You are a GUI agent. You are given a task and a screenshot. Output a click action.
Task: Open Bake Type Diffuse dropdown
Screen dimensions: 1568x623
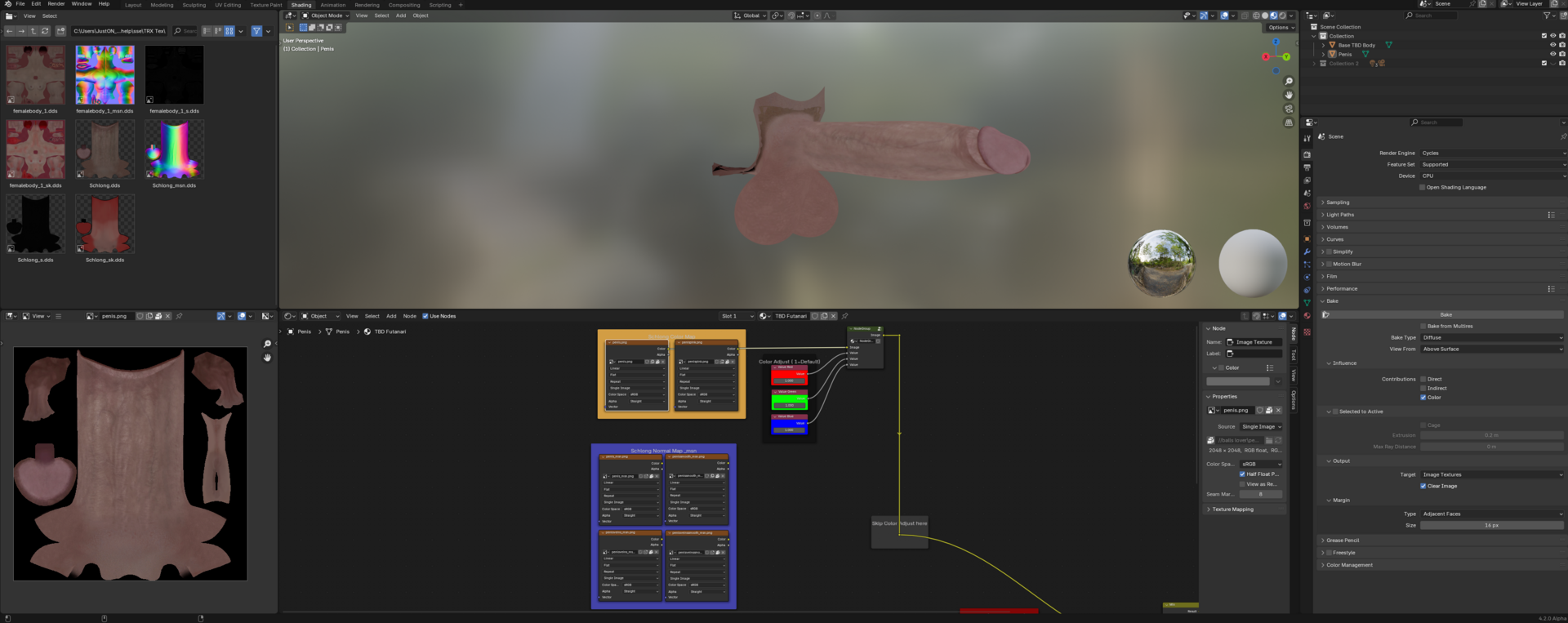pos(1492,337)
